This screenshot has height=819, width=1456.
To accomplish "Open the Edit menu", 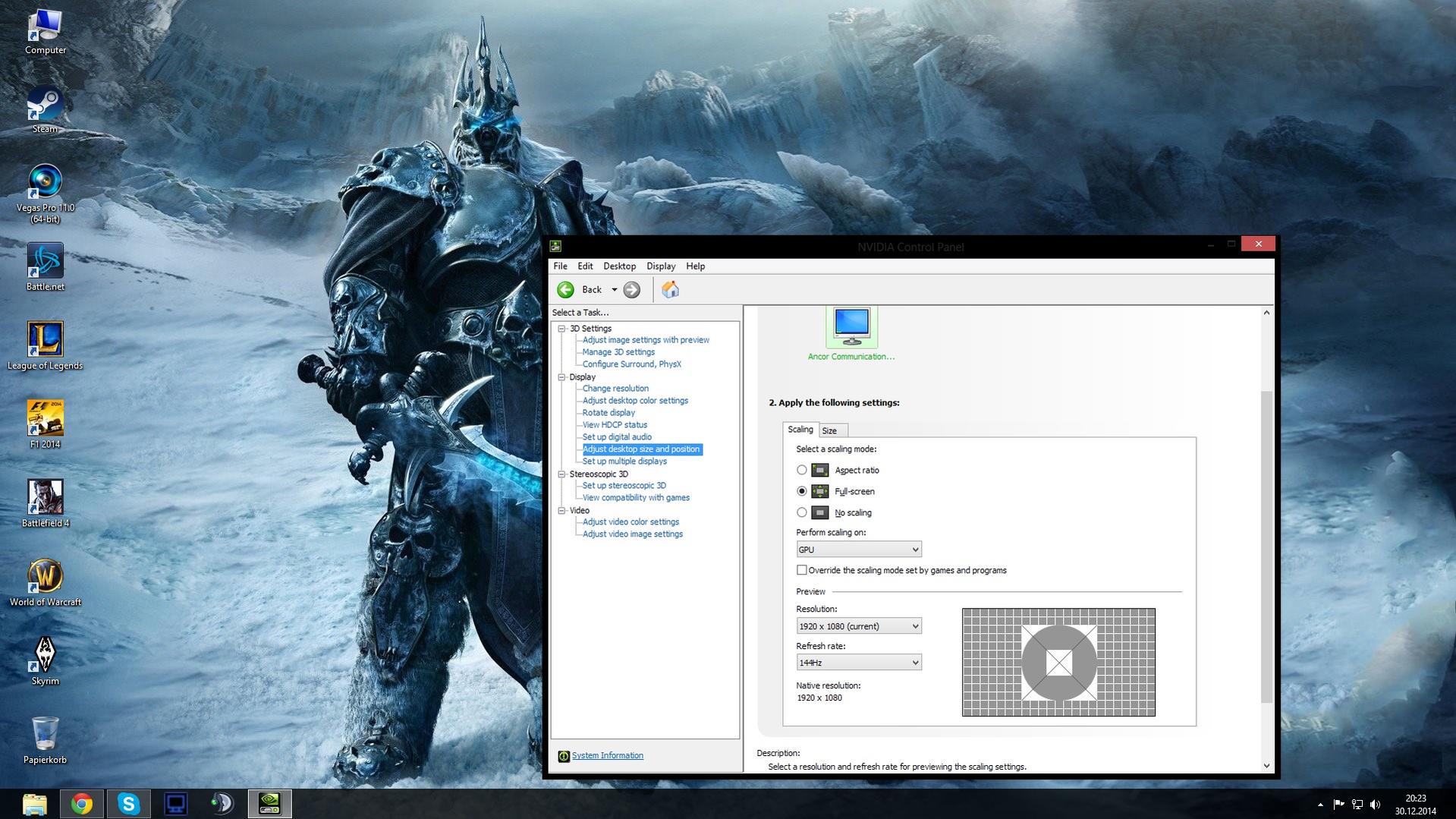I will (585, 266).
